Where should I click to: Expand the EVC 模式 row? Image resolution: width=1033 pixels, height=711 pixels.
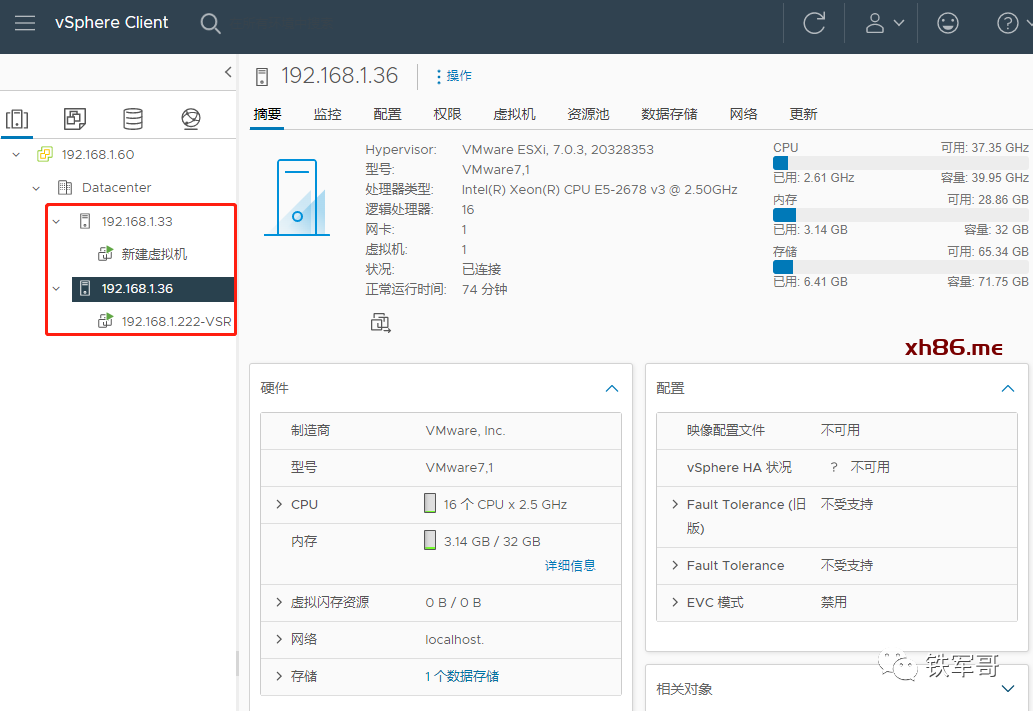click(x=675, y=603)
